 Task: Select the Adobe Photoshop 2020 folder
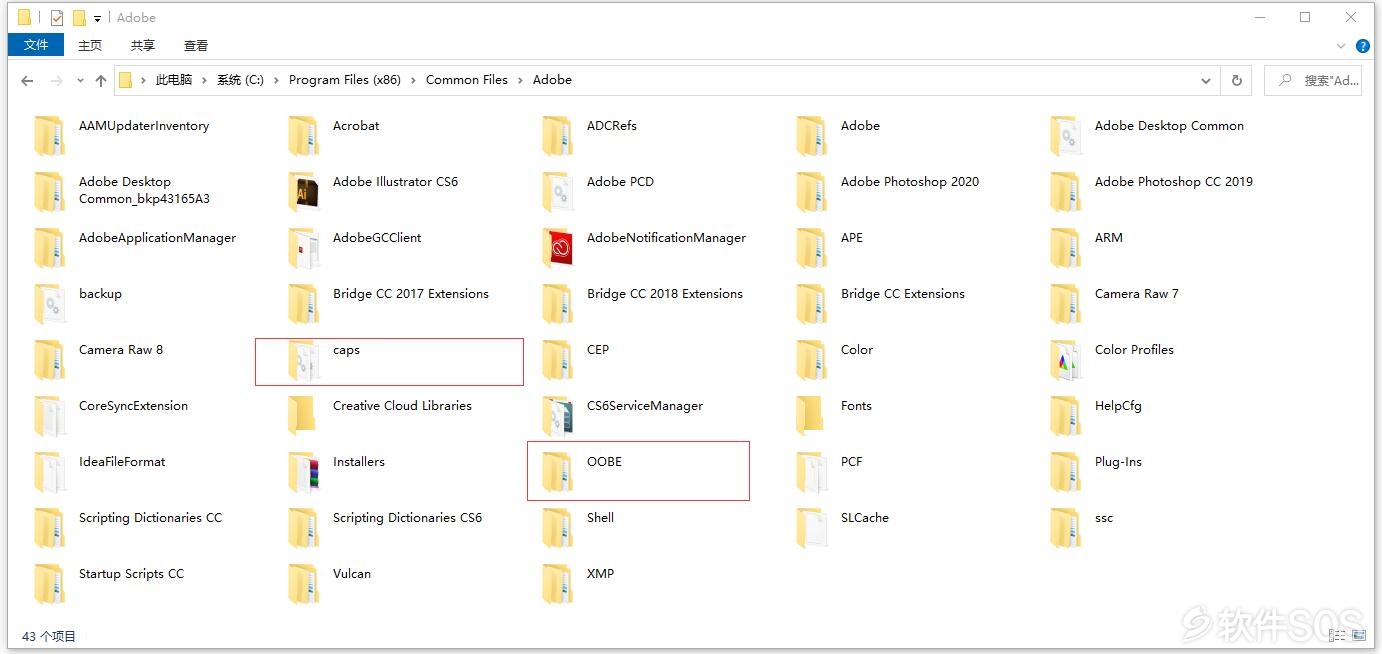910,182
